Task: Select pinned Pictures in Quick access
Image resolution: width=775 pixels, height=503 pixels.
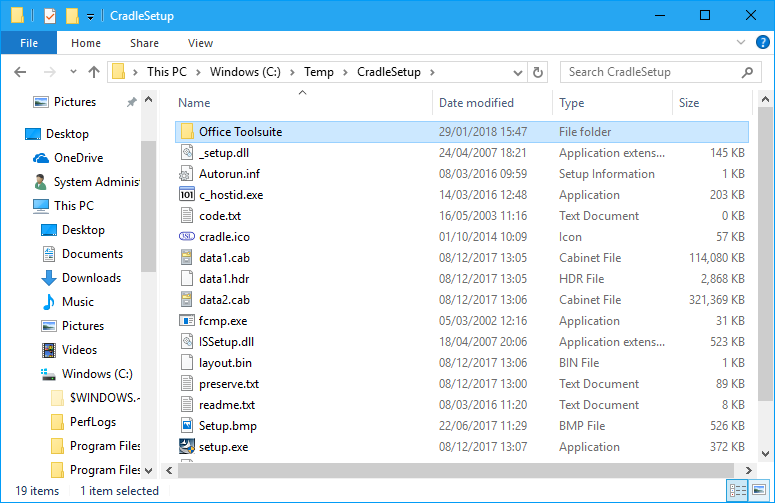Action: coord(75,102)
